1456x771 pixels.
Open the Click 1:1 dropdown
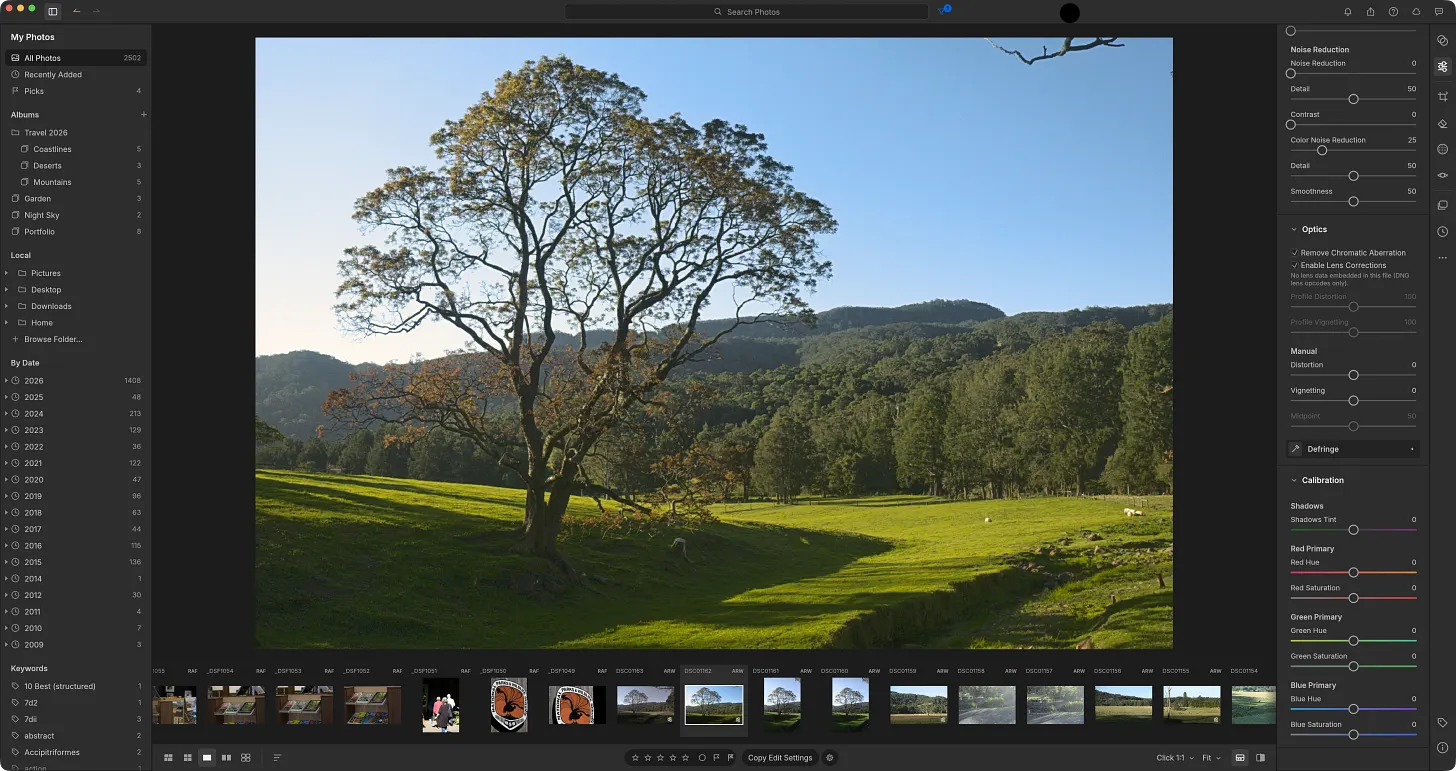click(1174, 758)
